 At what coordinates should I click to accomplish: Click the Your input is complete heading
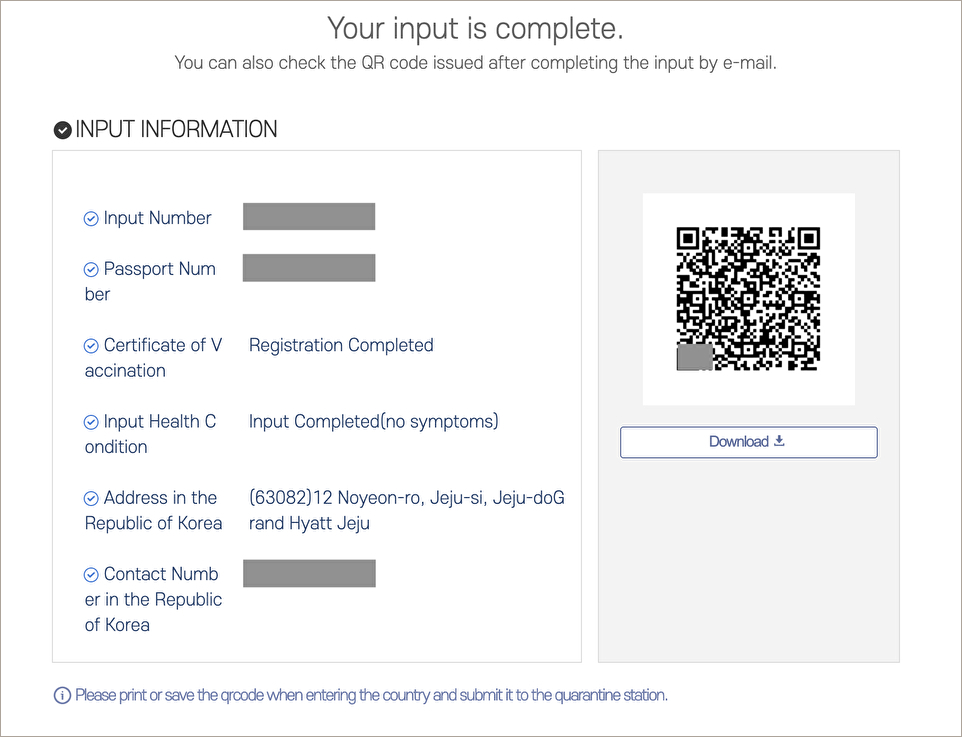click(x=475, y=28)
